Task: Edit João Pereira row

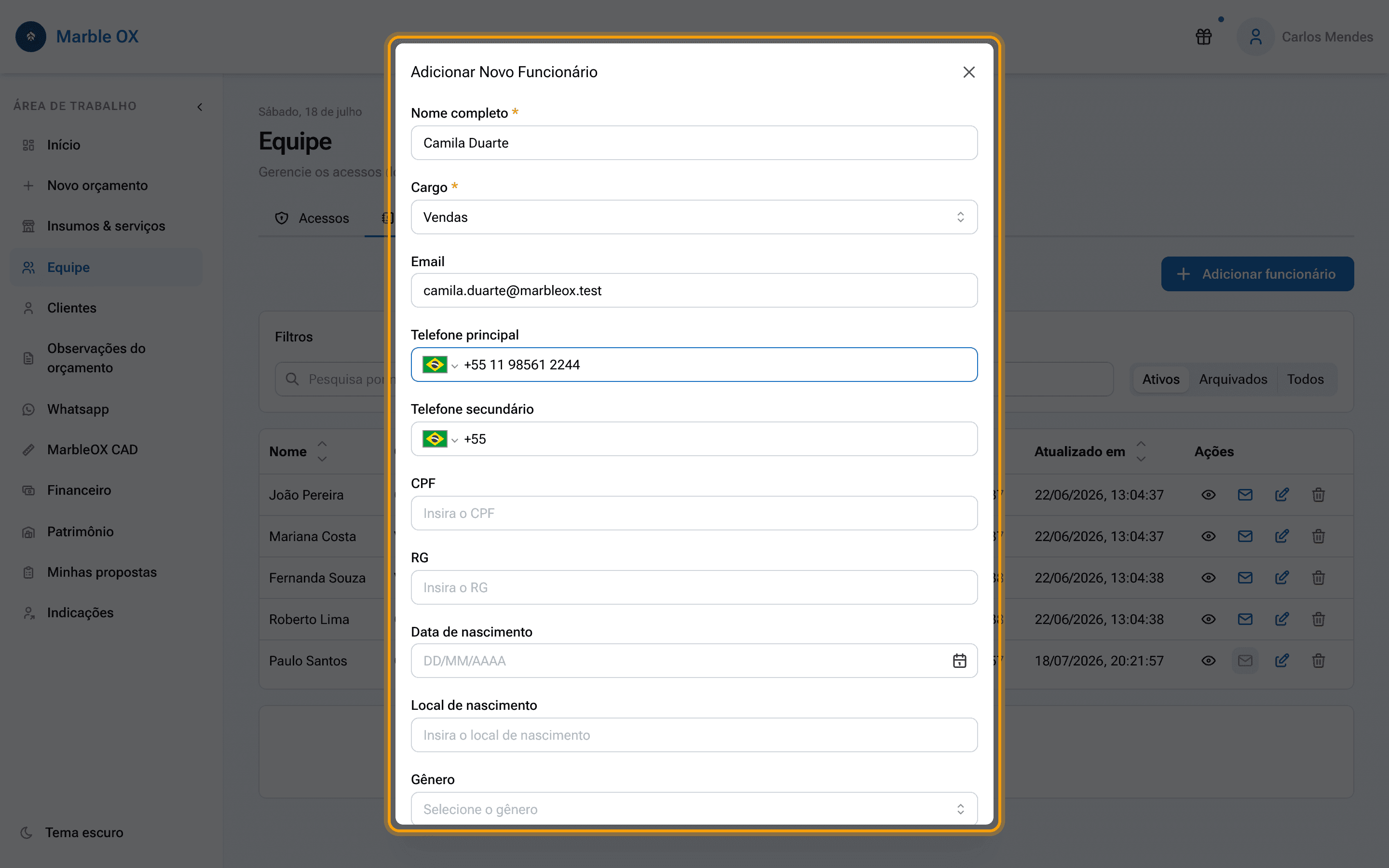Action: (x=1281, y=495)
